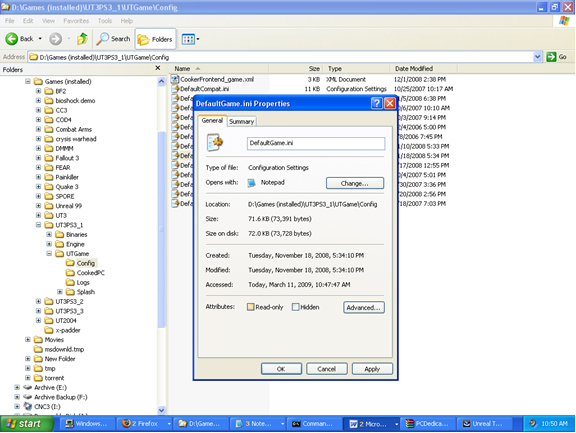Open the View menu
Viewport: 576px width, 433px height.
coord(48,21)
